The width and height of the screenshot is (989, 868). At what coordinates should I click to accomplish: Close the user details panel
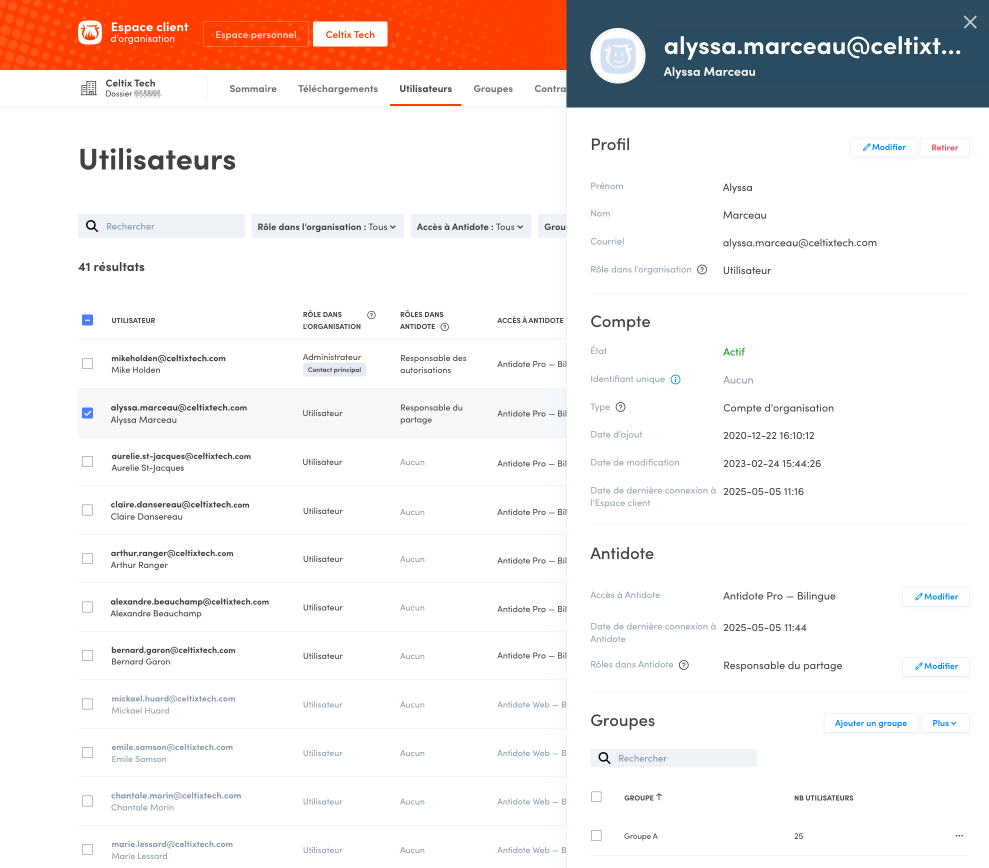(x=969, y=22)
